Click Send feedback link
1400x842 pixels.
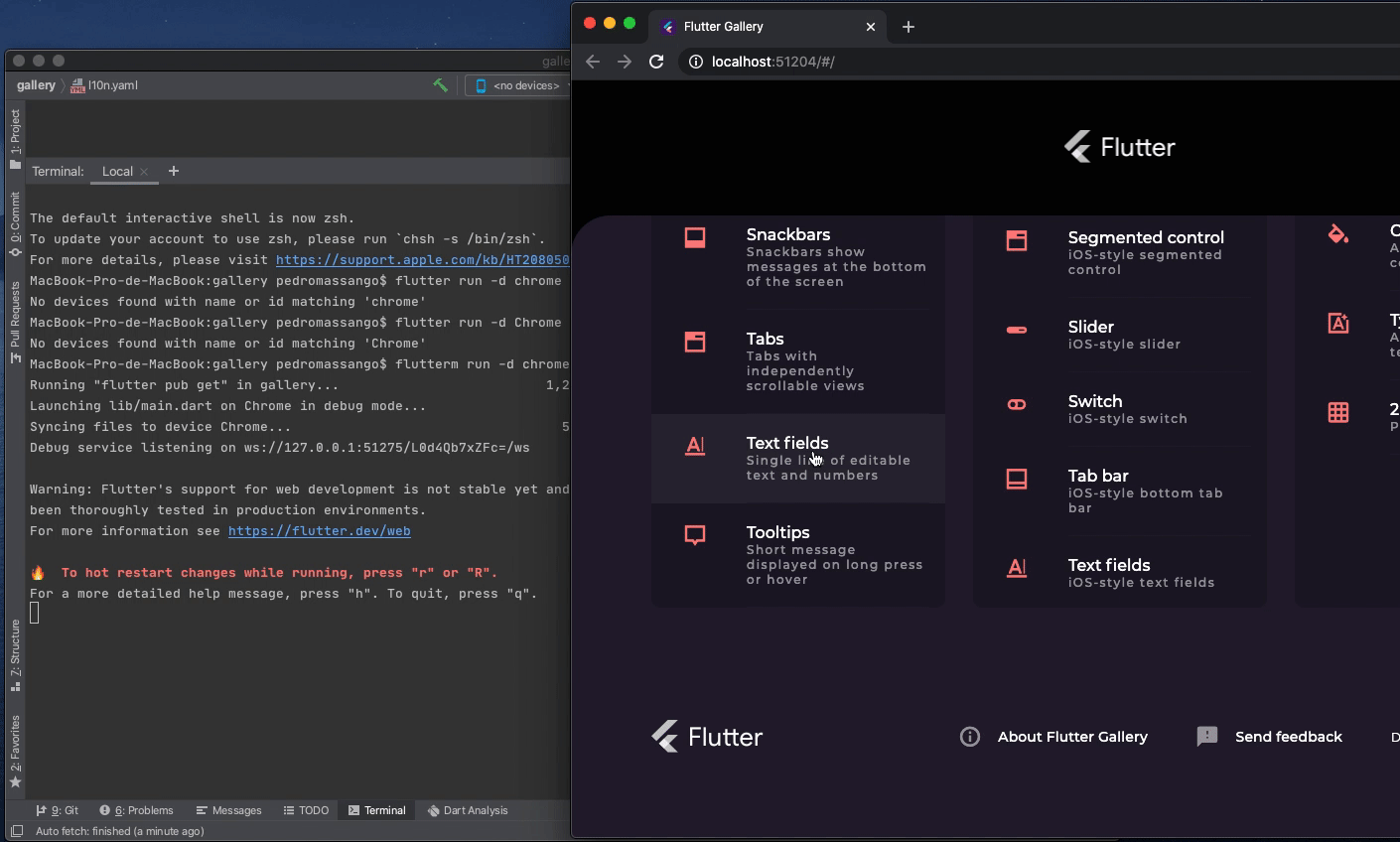point(1289,737)
